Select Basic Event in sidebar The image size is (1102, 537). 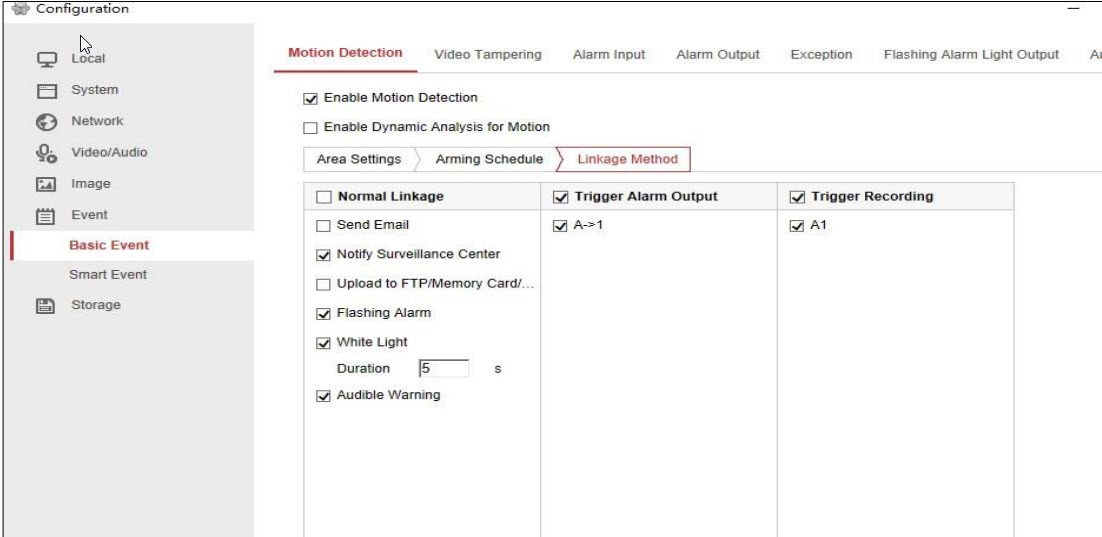[x=108, y=246]
